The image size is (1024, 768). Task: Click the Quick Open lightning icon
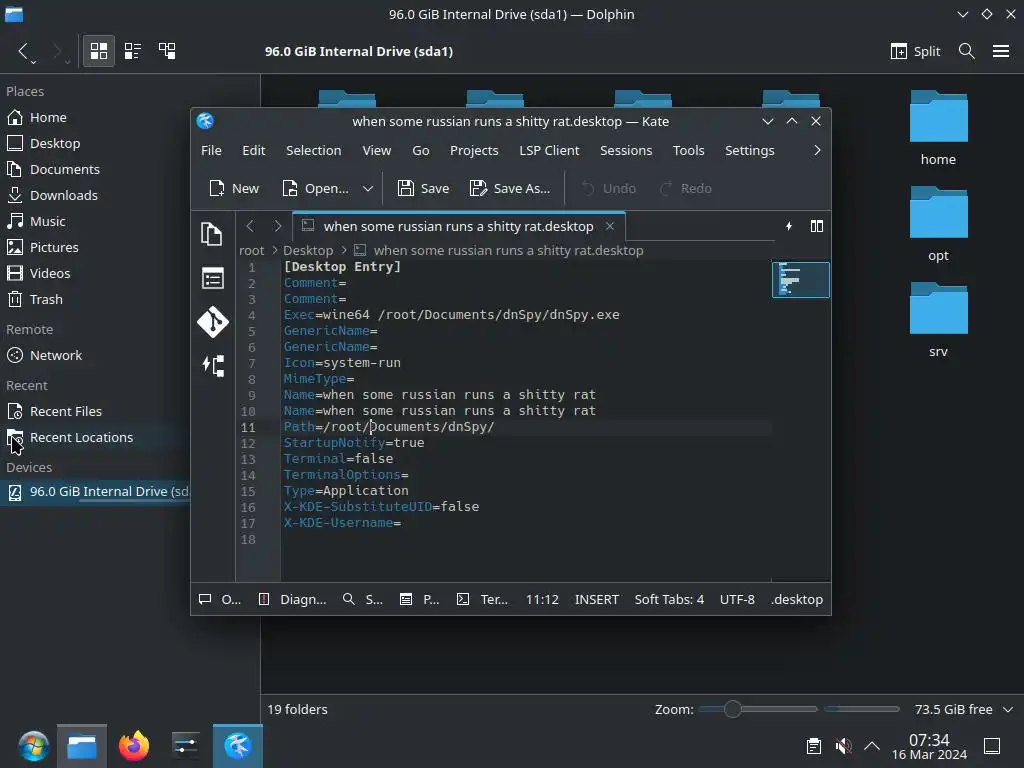tap(789, 226)
